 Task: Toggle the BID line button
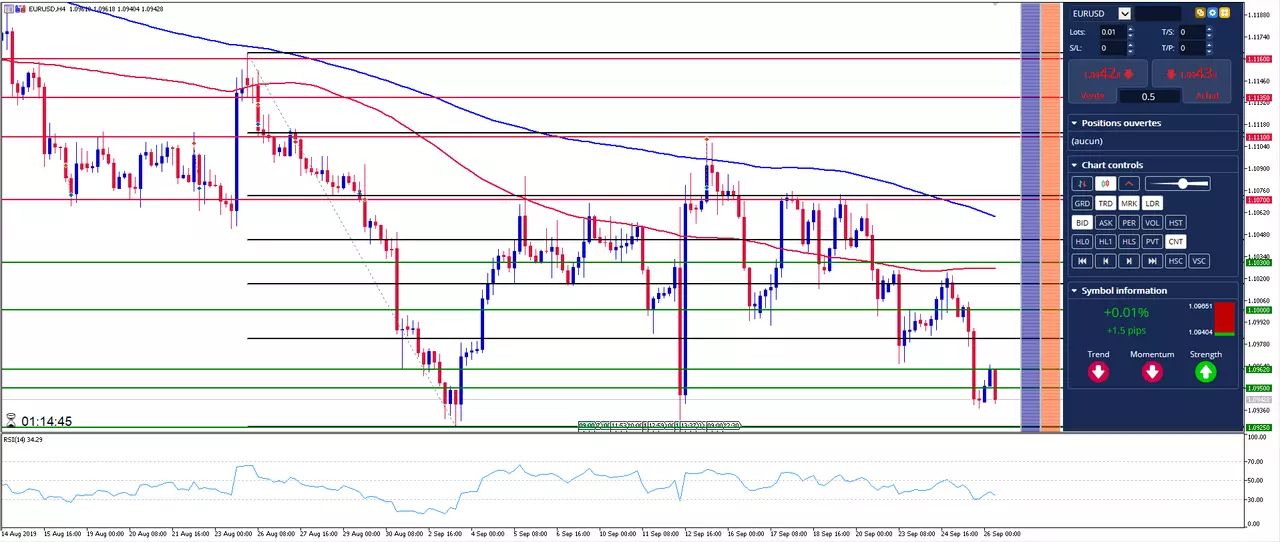coord(1082,223)
